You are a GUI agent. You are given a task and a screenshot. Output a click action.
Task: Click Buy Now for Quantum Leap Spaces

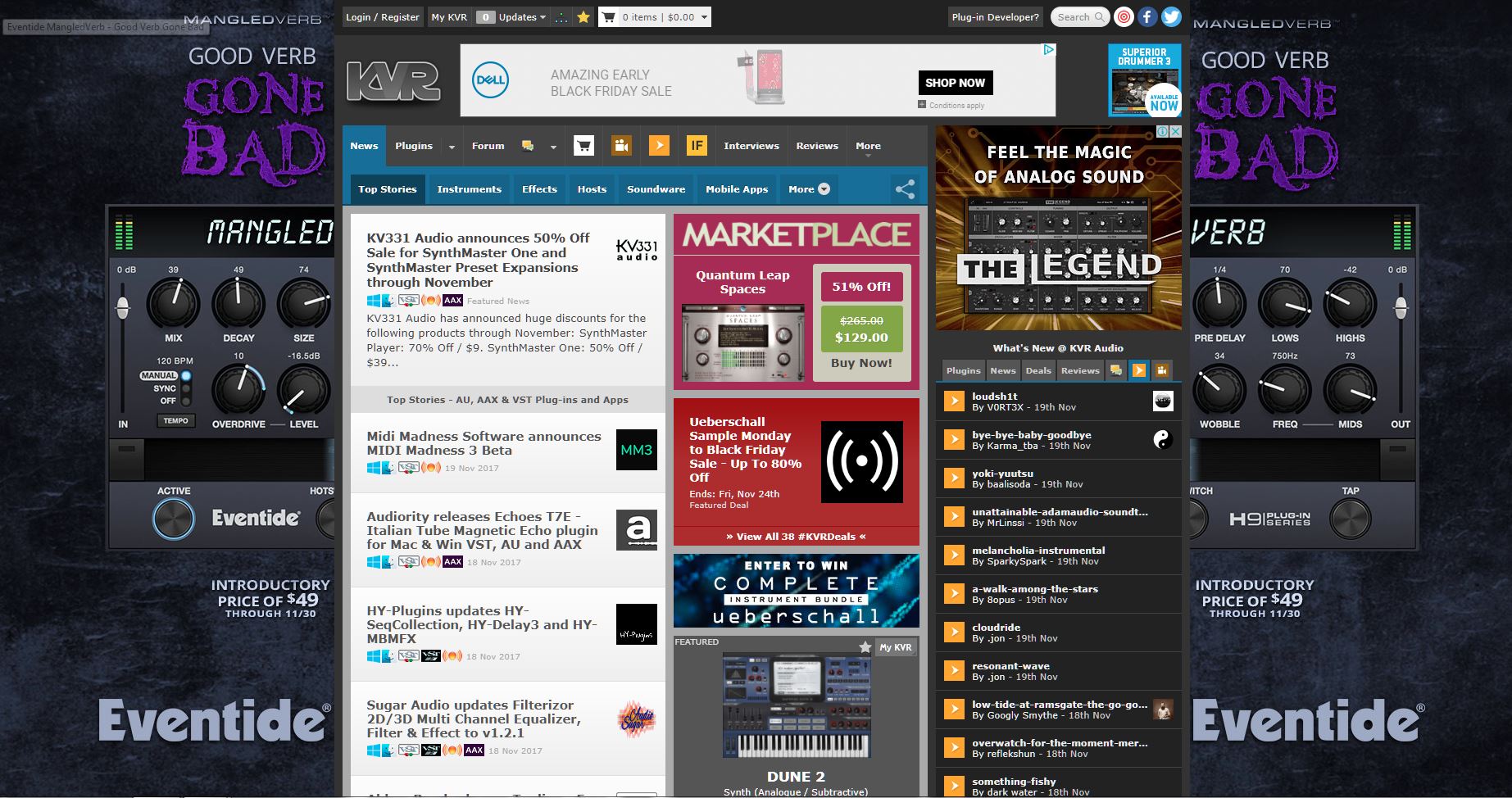860,363
